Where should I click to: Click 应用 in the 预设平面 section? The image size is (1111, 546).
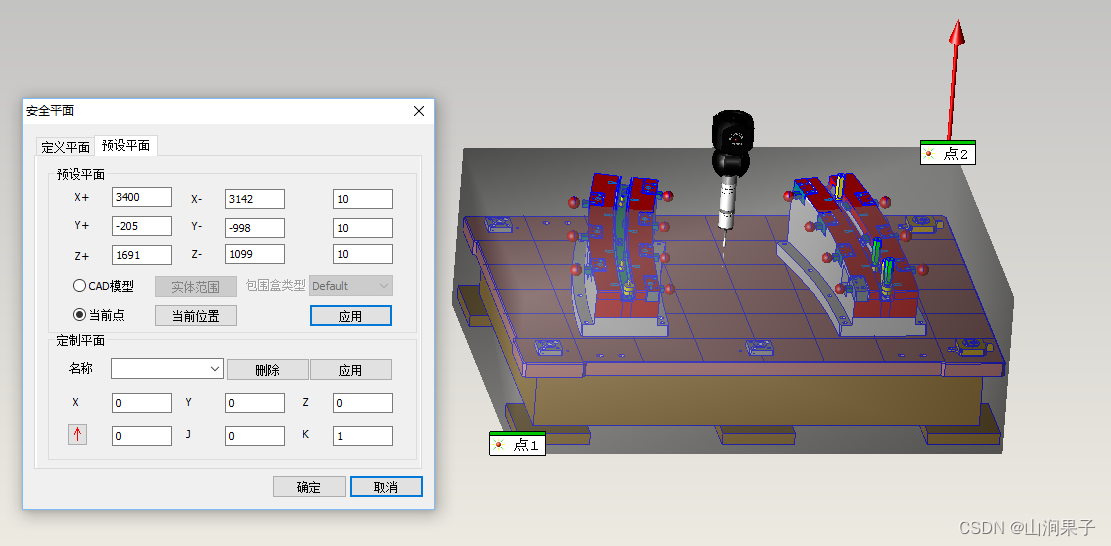tap(351, 316)
